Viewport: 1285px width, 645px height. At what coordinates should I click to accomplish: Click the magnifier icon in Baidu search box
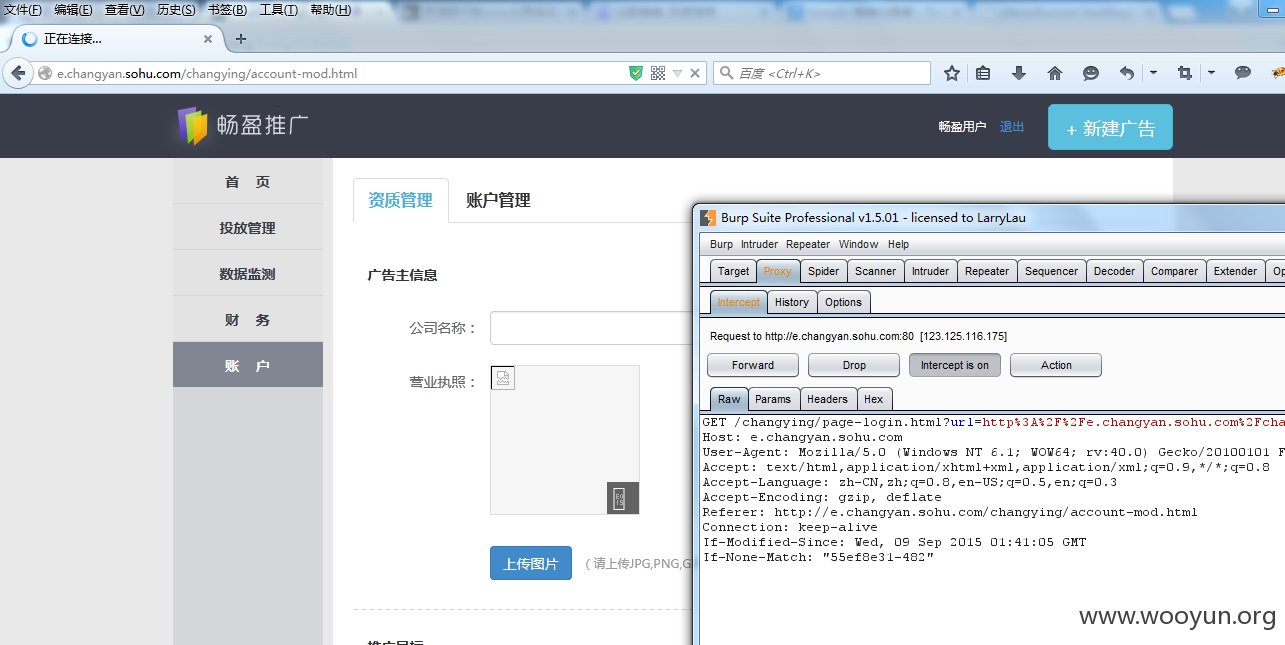point(726,73)
